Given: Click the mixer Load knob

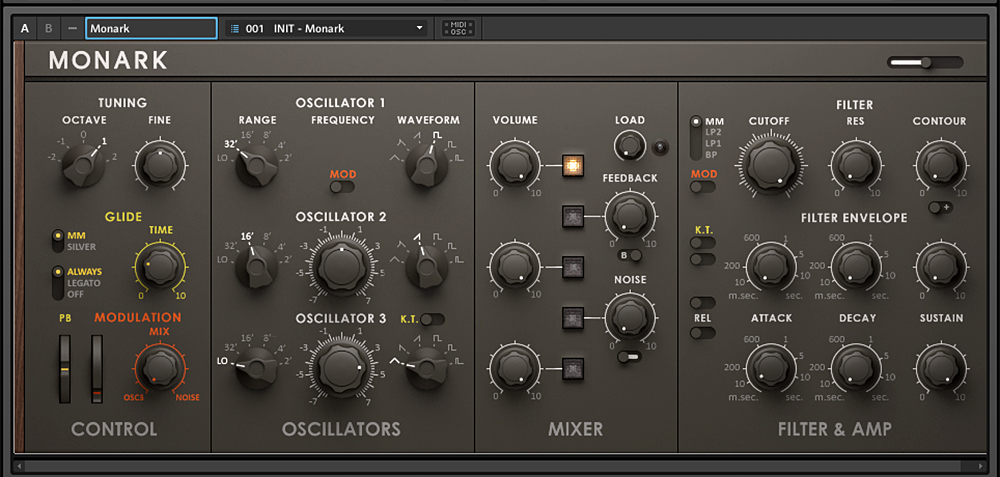Looking at the screenshot, I should tap(629, 147).
